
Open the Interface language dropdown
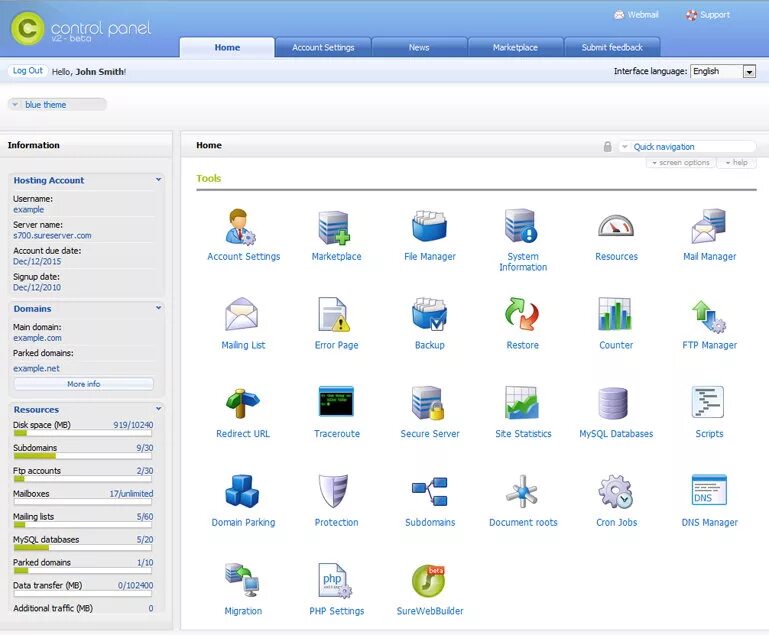pos(723,72)
